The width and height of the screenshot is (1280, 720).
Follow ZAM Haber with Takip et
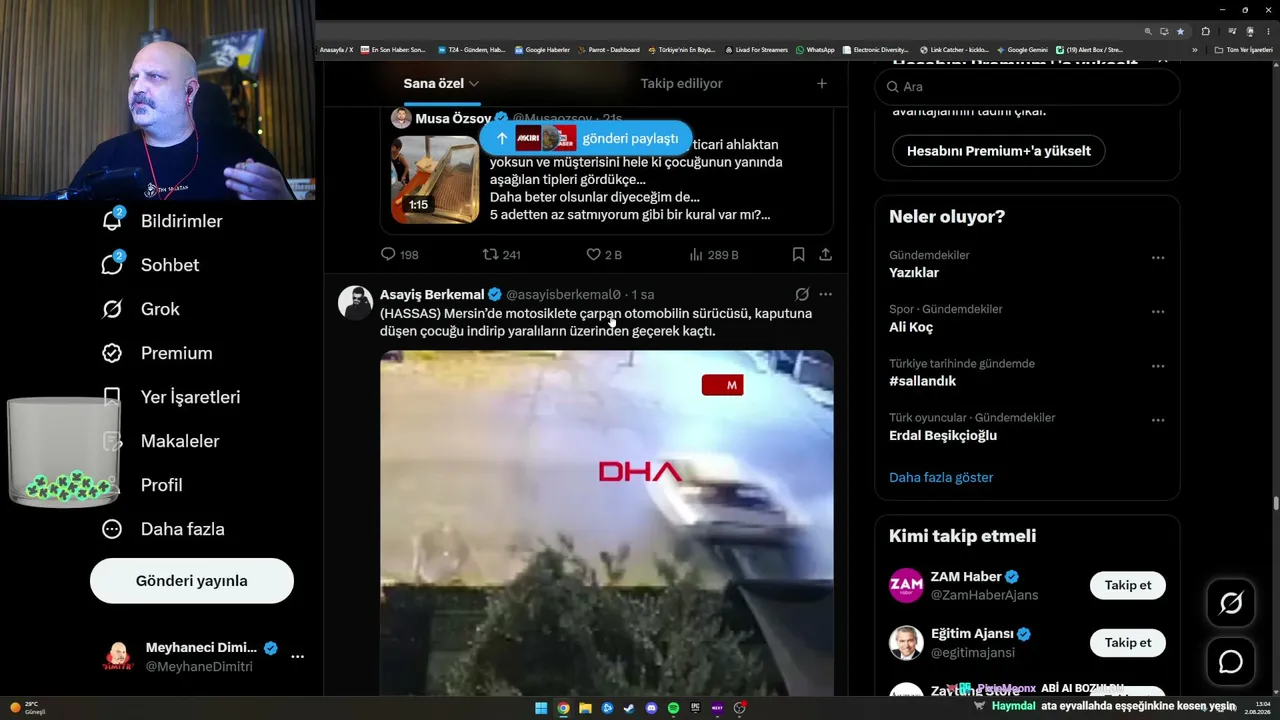coord(1128,586)
